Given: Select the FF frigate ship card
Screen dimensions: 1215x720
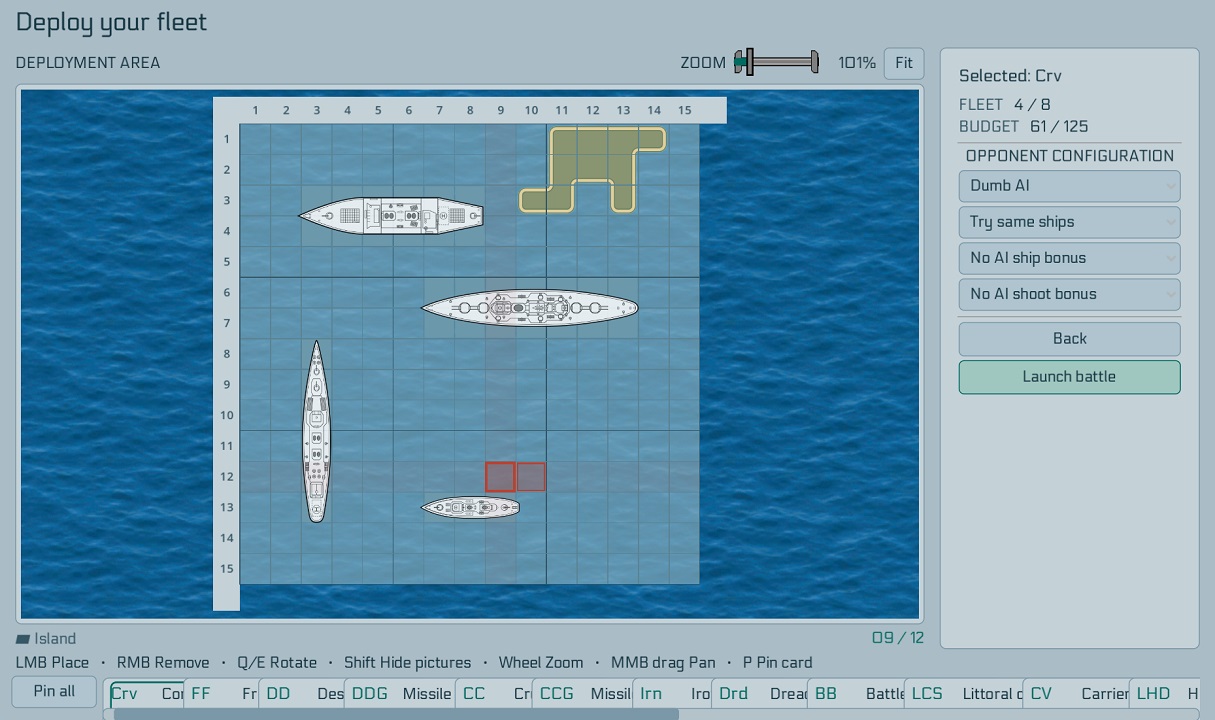Looking at the screenshot, I should (221, 693).
